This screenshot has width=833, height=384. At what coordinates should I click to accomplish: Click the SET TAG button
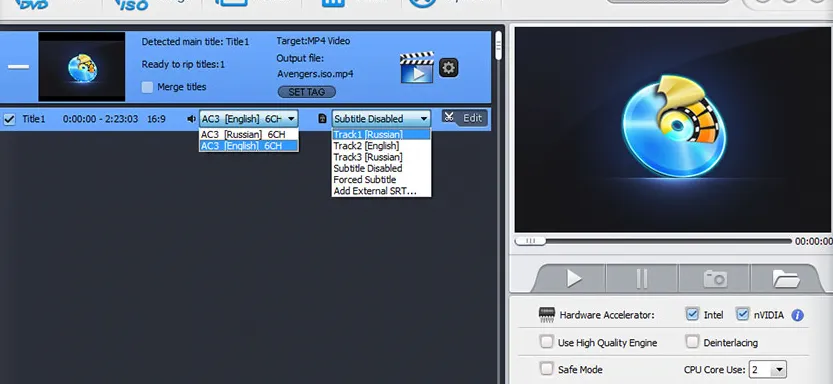[307, 92]
